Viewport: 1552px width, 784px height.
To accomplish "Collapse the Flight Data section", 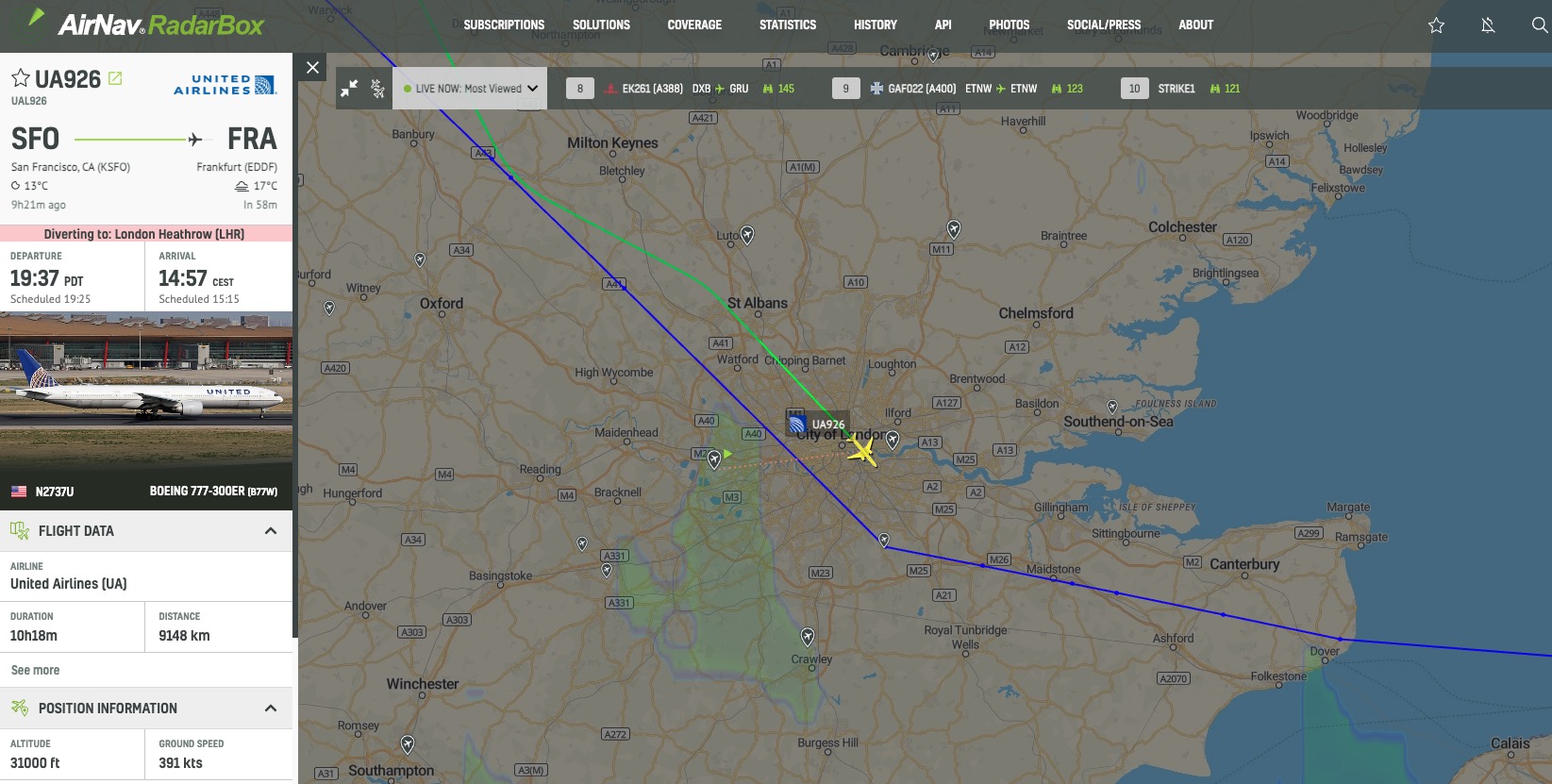I will pyautogui.click(x=271, y=531).
